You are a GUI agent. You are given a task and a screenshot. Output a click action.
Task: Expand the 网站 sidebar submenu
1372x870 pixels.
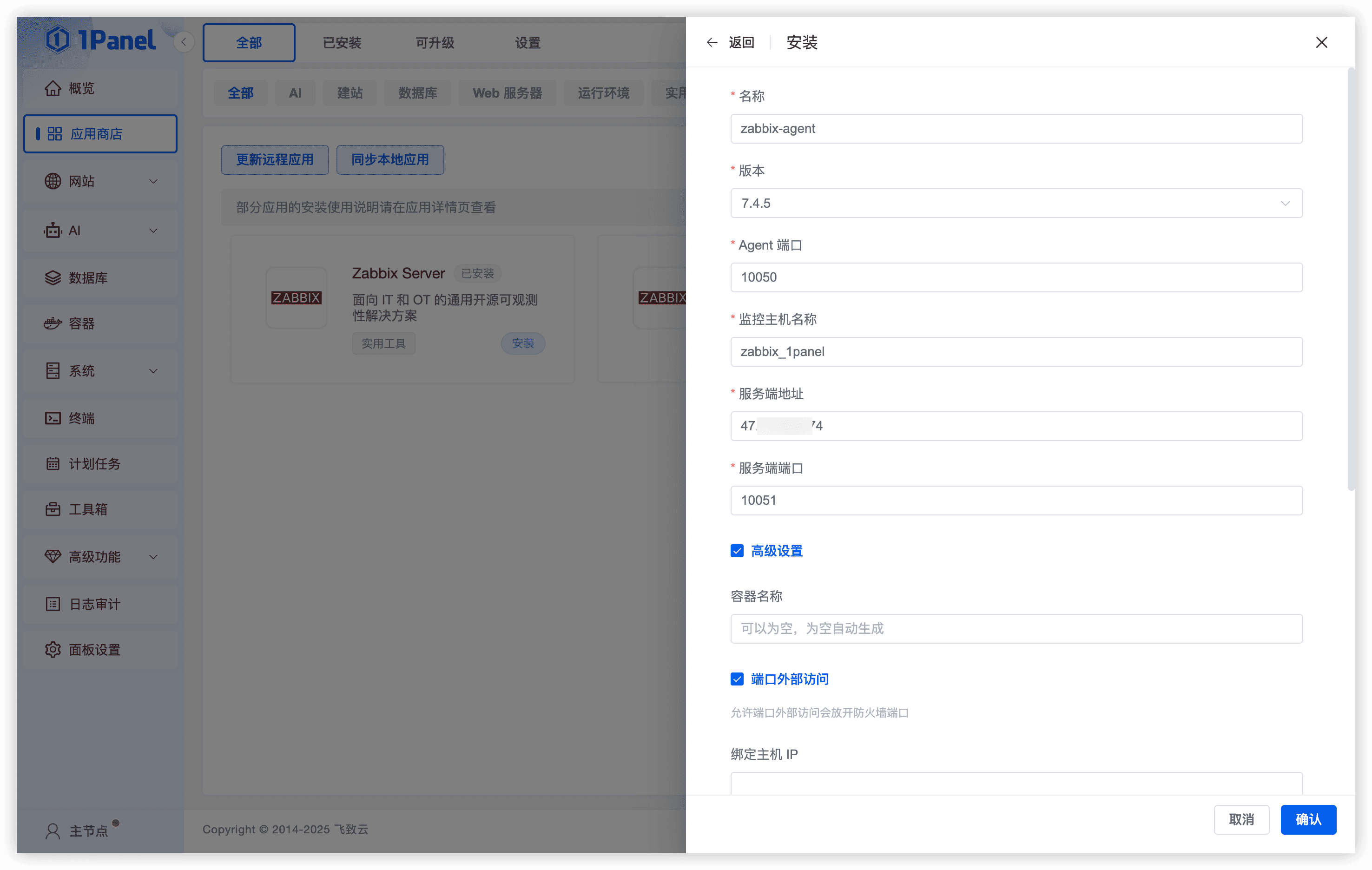click(x=153, y=181)
